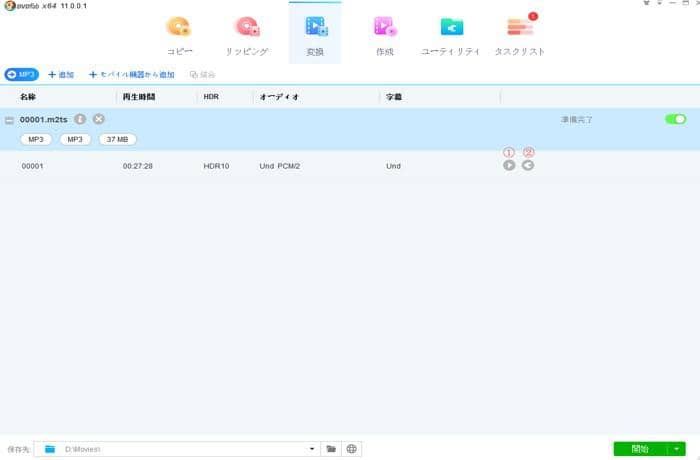Screen dimensions: 700x460
Task: Click the 結合 merge button
Action: click(202, 75)
